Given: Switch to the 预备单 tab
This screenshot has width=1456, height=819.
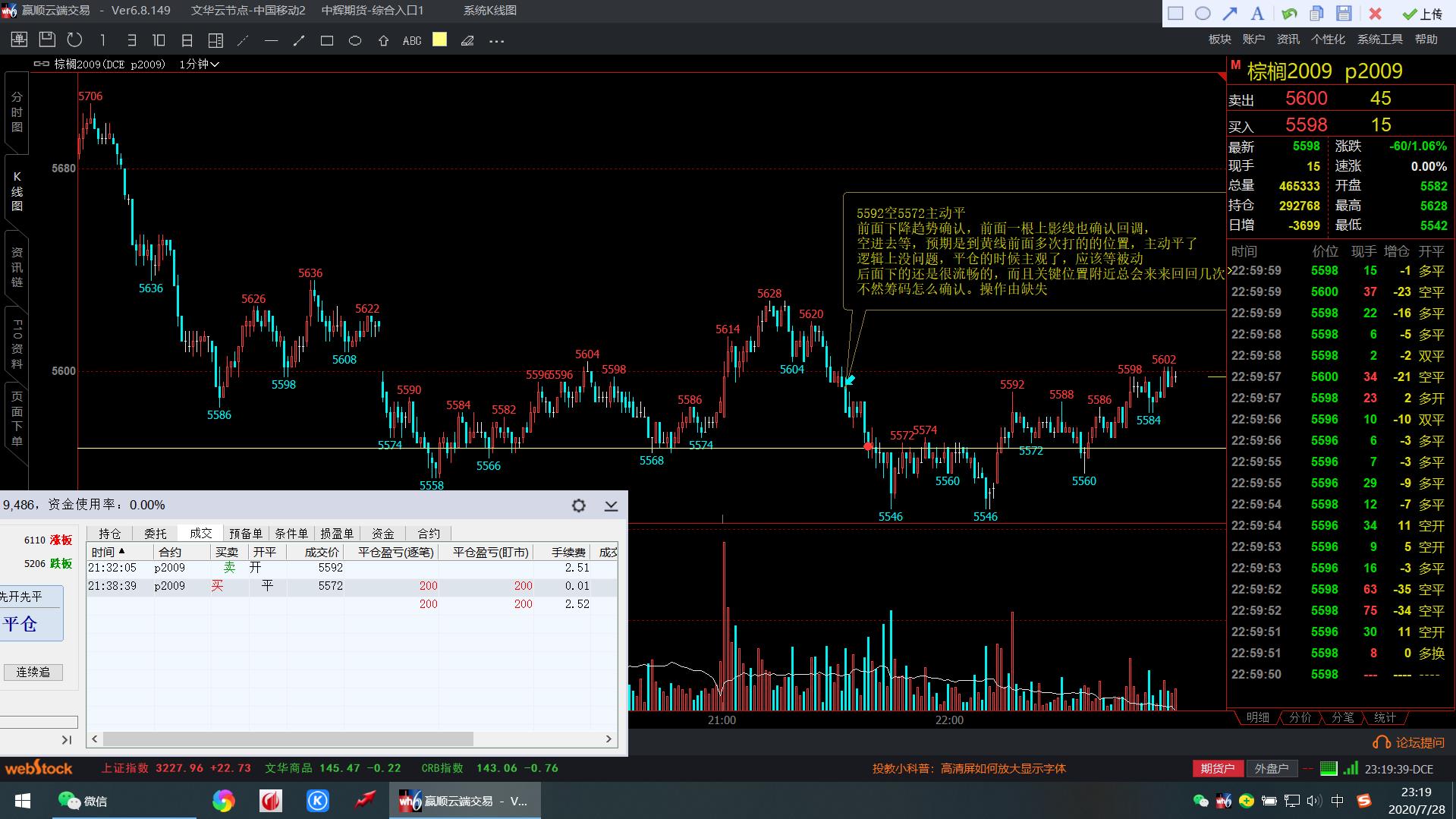Looking at the screenshot, I should (246, 534).
